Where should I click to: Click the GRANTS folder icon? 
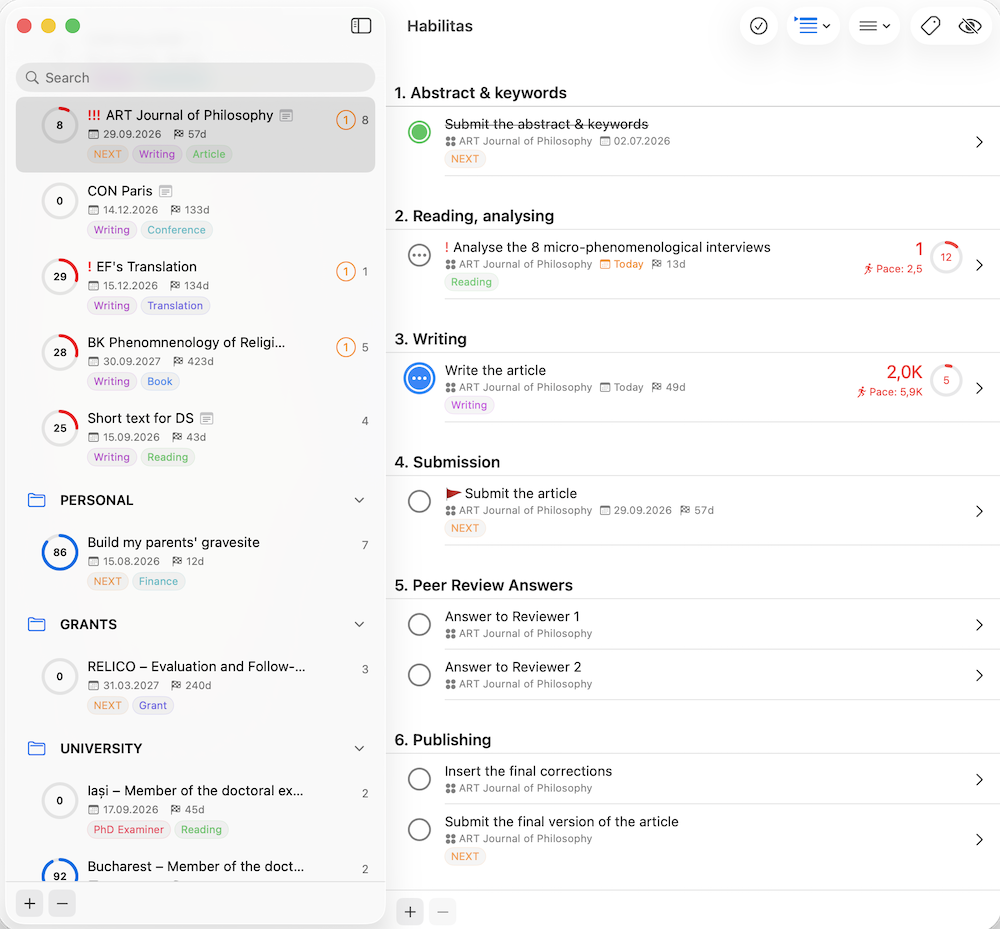coord(37,624)
